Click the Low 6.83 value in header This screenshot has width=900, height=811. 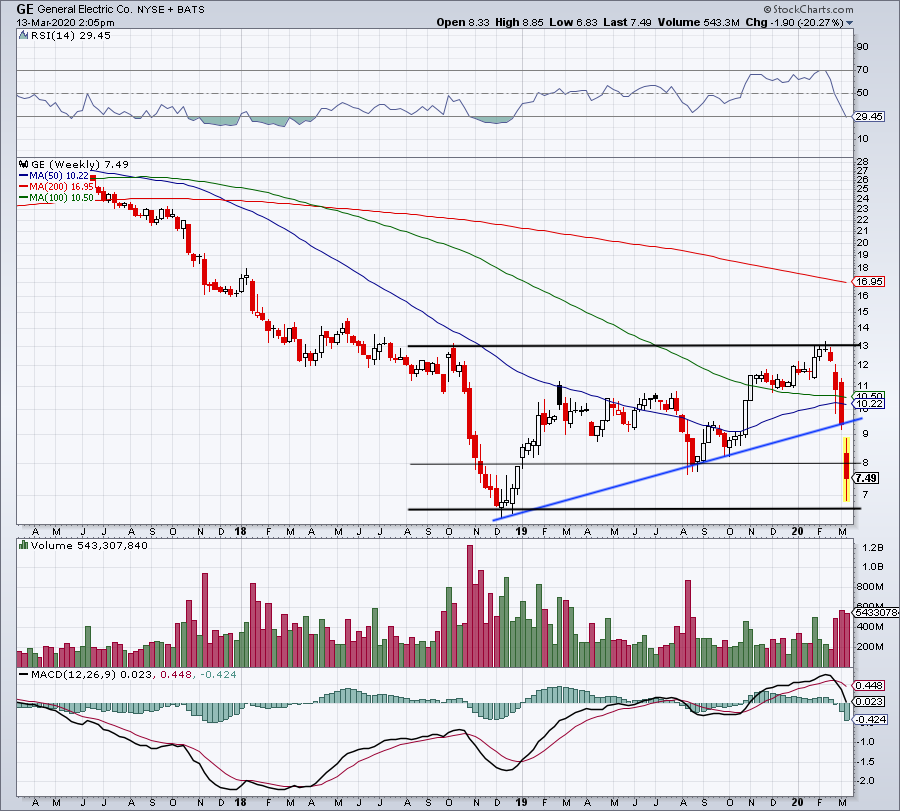coord(573,22)
